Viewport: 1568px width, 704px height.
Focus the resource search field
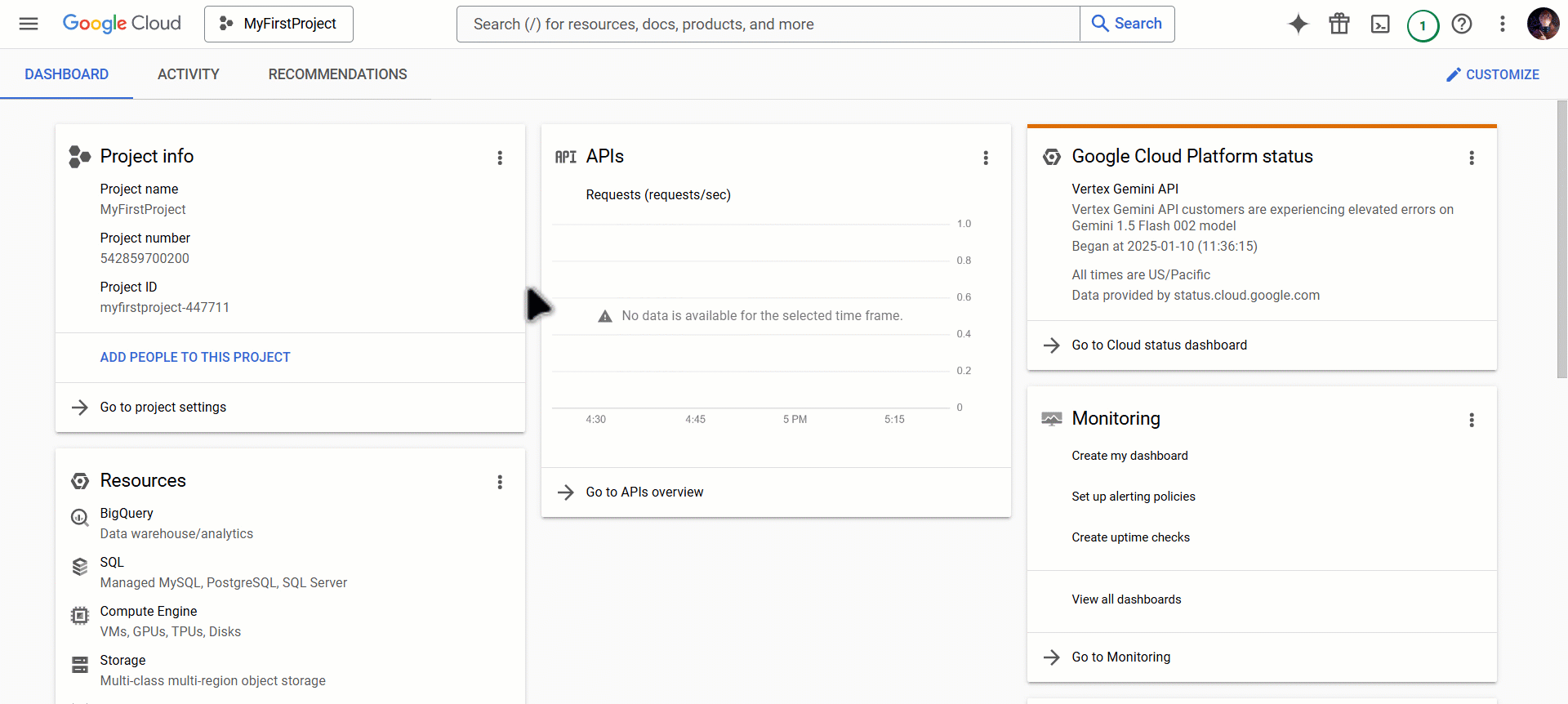pos(768,24)
